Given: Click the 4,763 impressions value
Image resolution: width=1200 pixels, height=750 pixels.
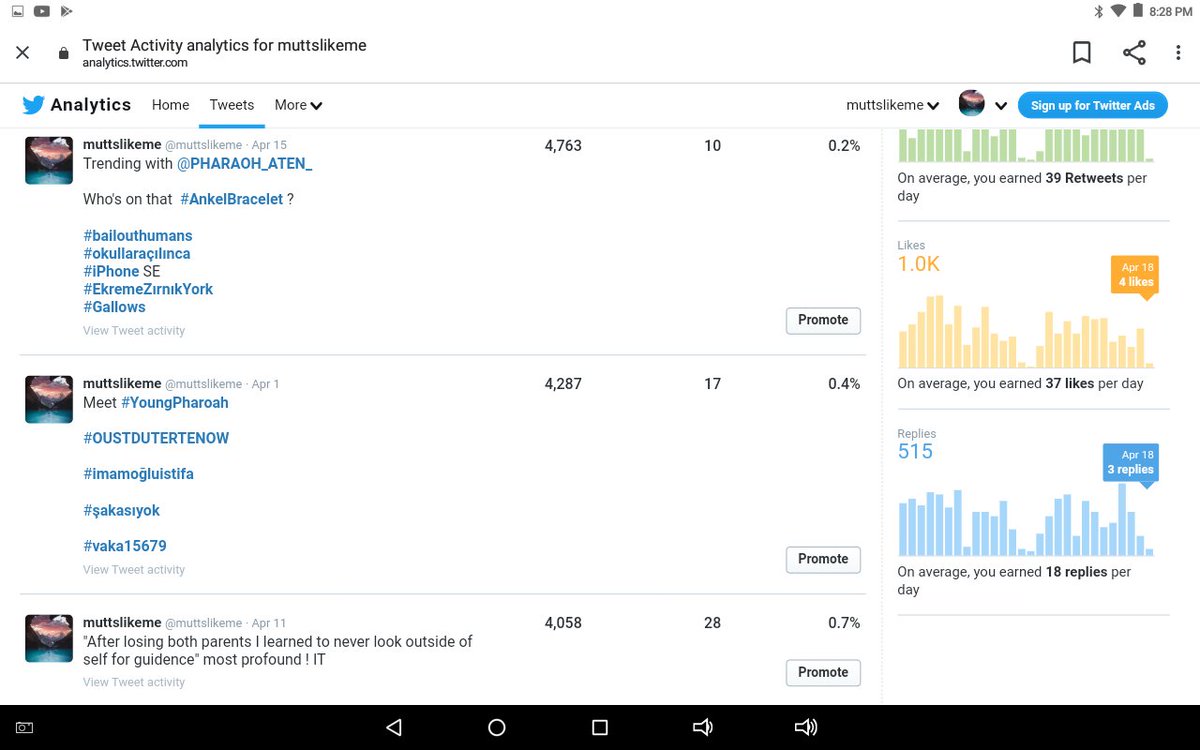Looking at the screenshot, I should 563,146.
